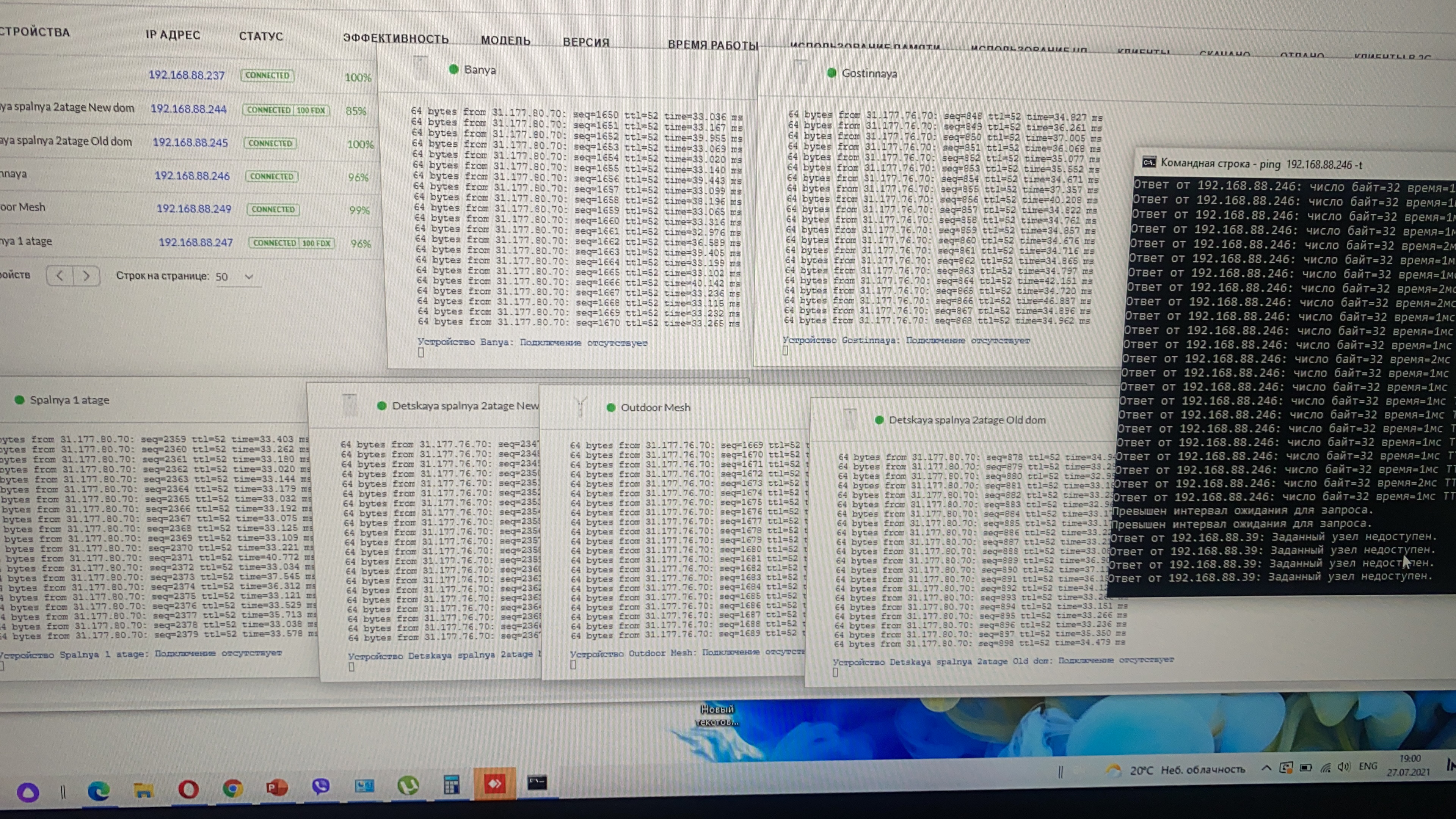Open clock showing 19:00 27.07.2021
This screenshot has height=819, width=1456.
pos(1409,765)
